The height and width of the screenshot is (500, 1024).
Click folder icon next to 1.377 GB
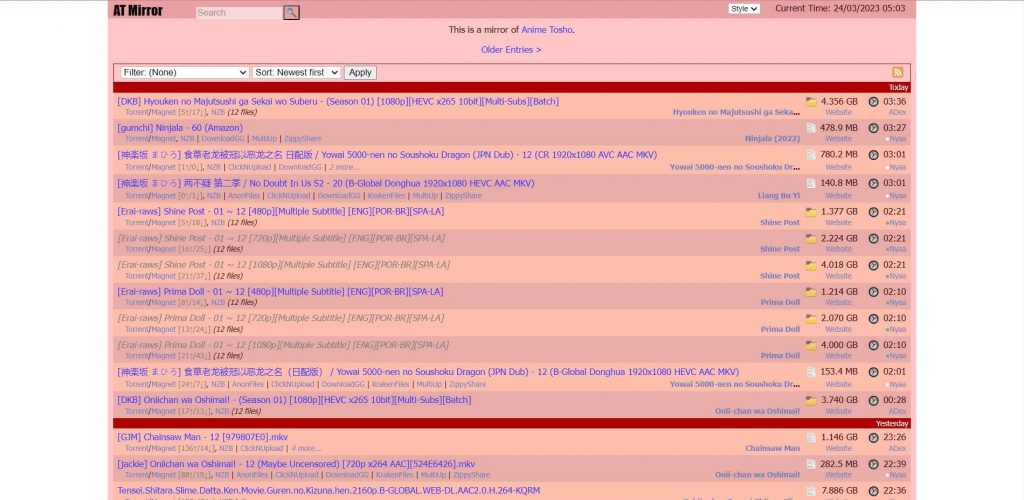point(811,212)
